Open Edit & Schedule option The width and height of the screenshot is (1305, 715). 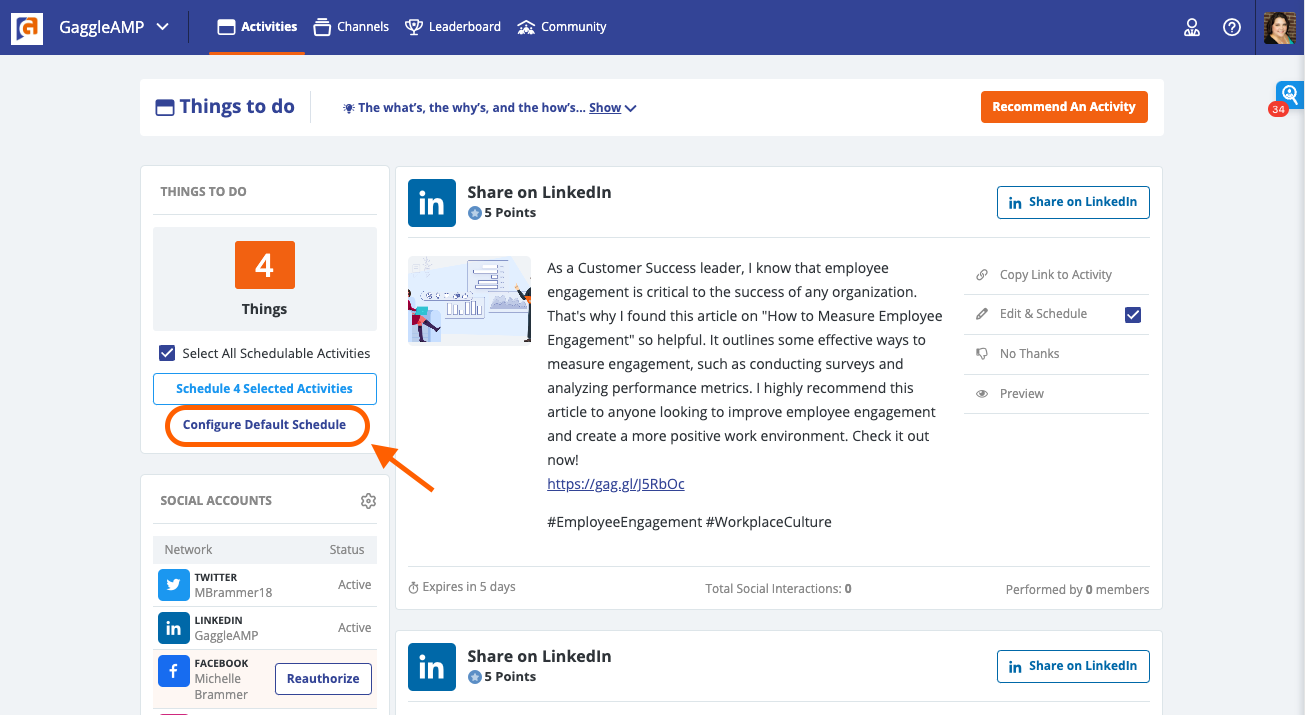point(1043,314)
